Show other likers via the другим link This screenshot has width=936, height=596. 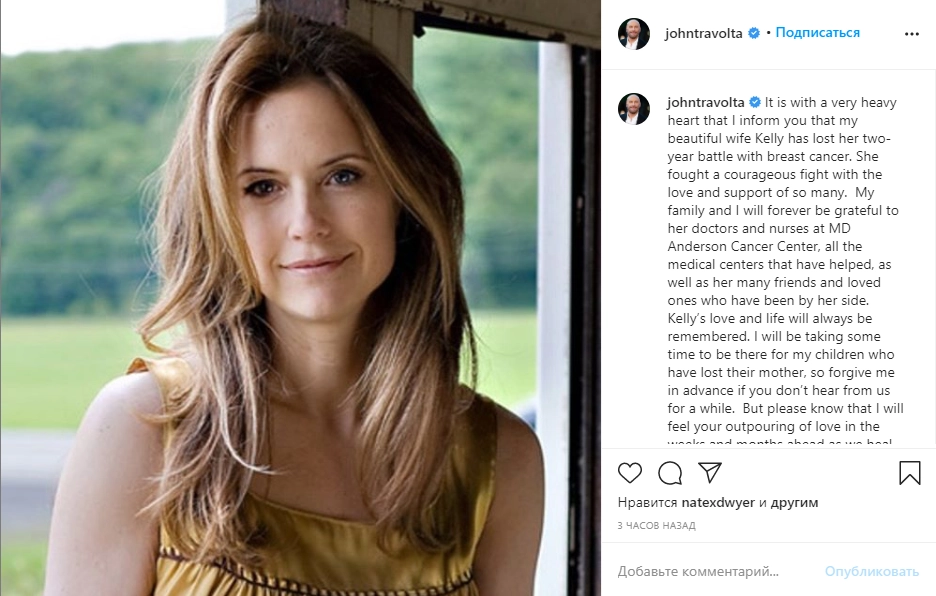coord(796,503)
